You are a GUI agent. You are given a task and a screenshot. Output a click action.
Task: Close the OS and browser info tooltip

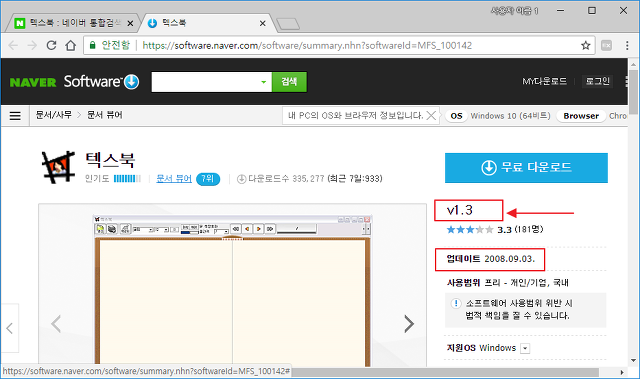pyautogui.click(x=431, y=115)
